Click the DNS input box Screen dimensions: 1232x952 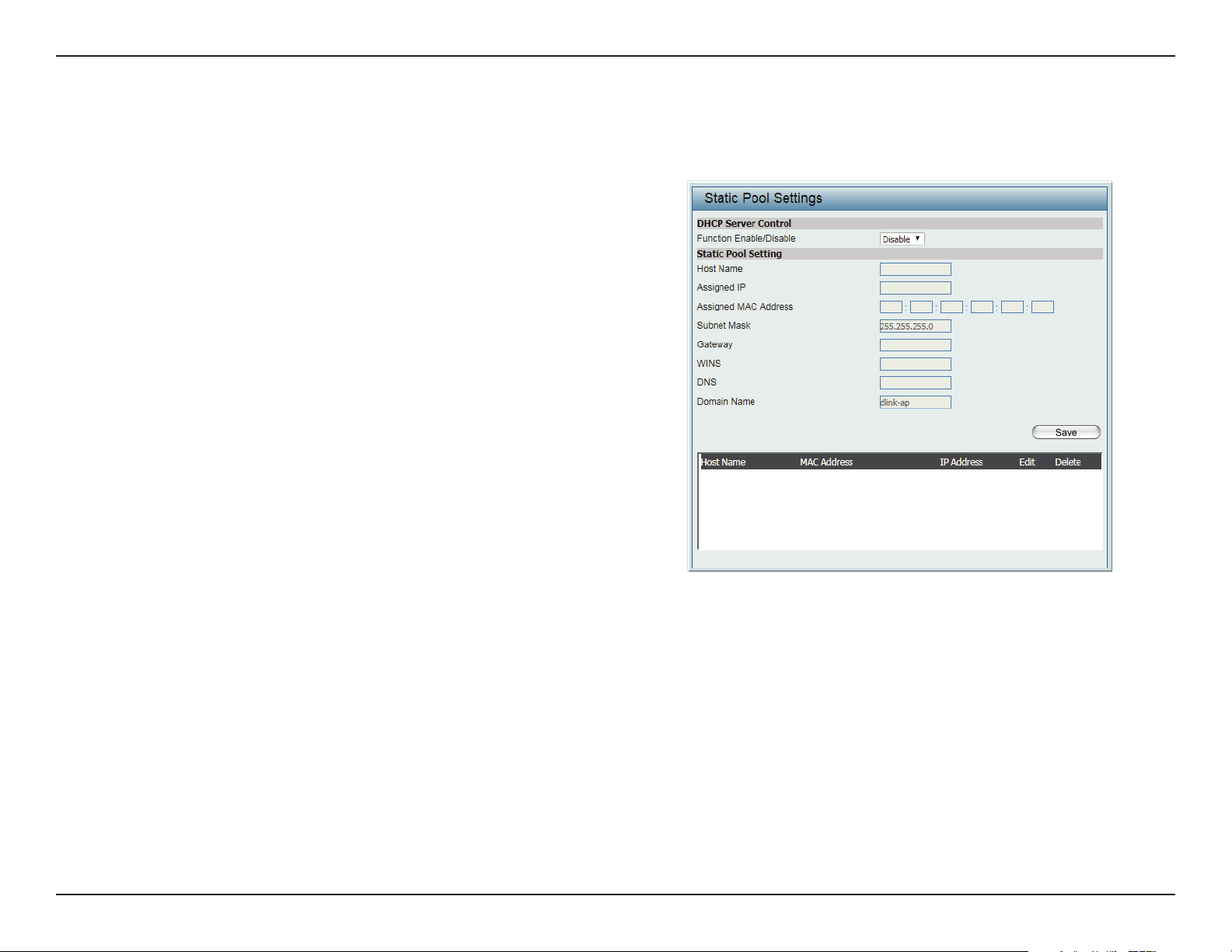pos(915,382)
